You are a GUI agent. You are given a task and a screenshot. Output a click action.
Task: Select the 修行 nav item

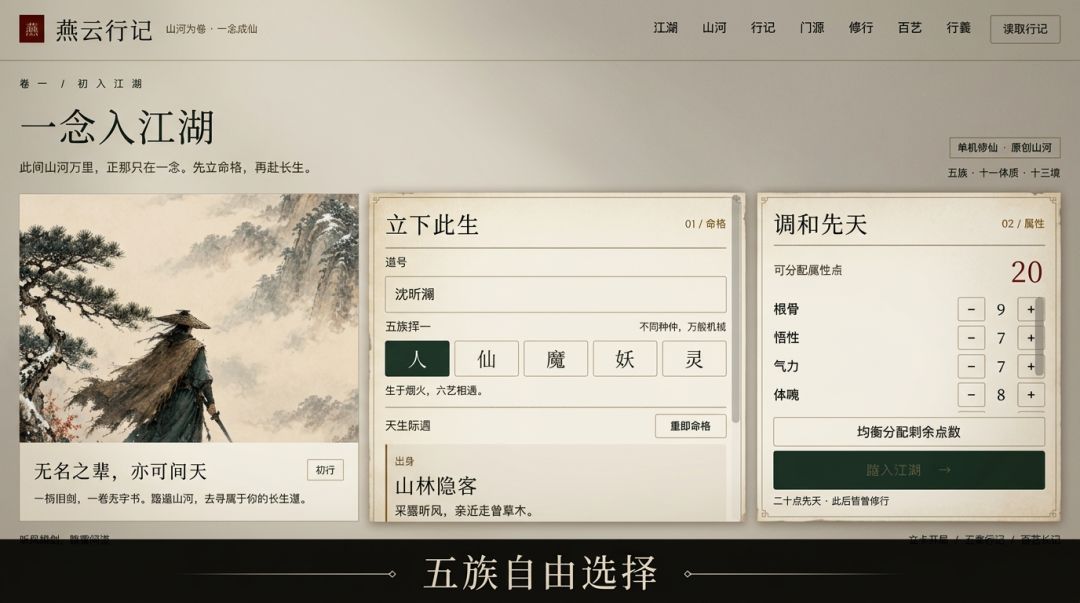click(861, 28)
